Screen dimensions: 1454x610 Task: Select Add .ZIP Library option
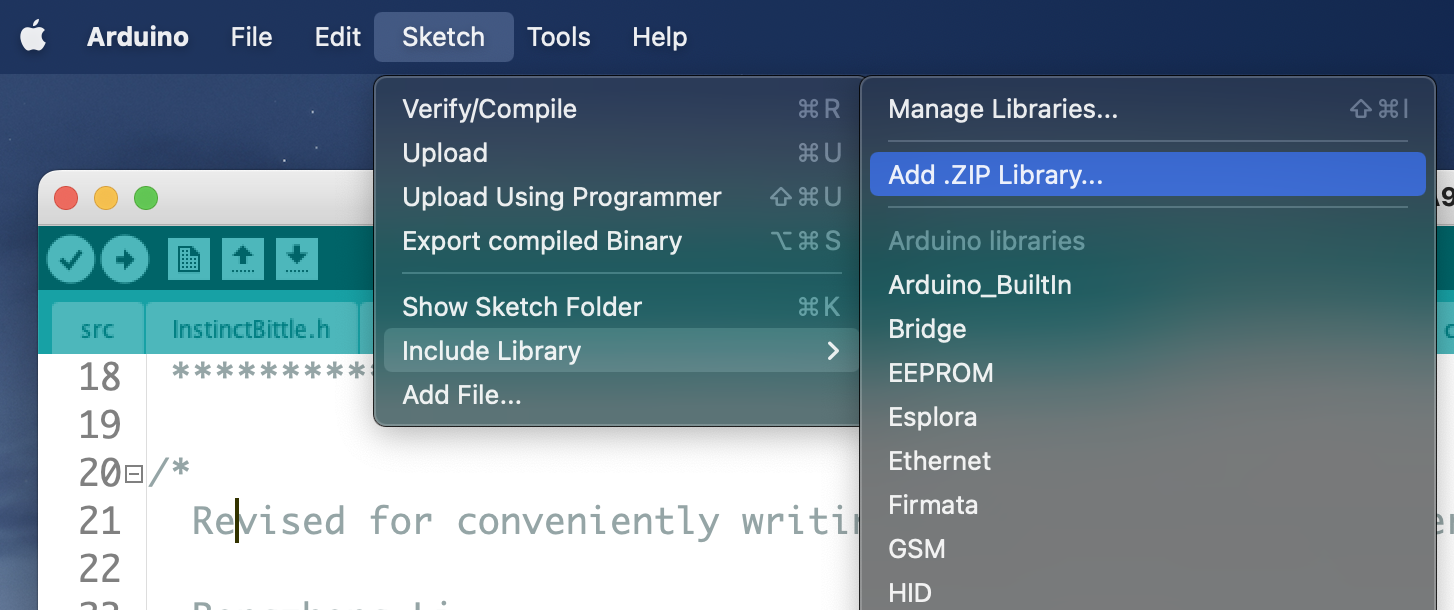tap(995, 175)
